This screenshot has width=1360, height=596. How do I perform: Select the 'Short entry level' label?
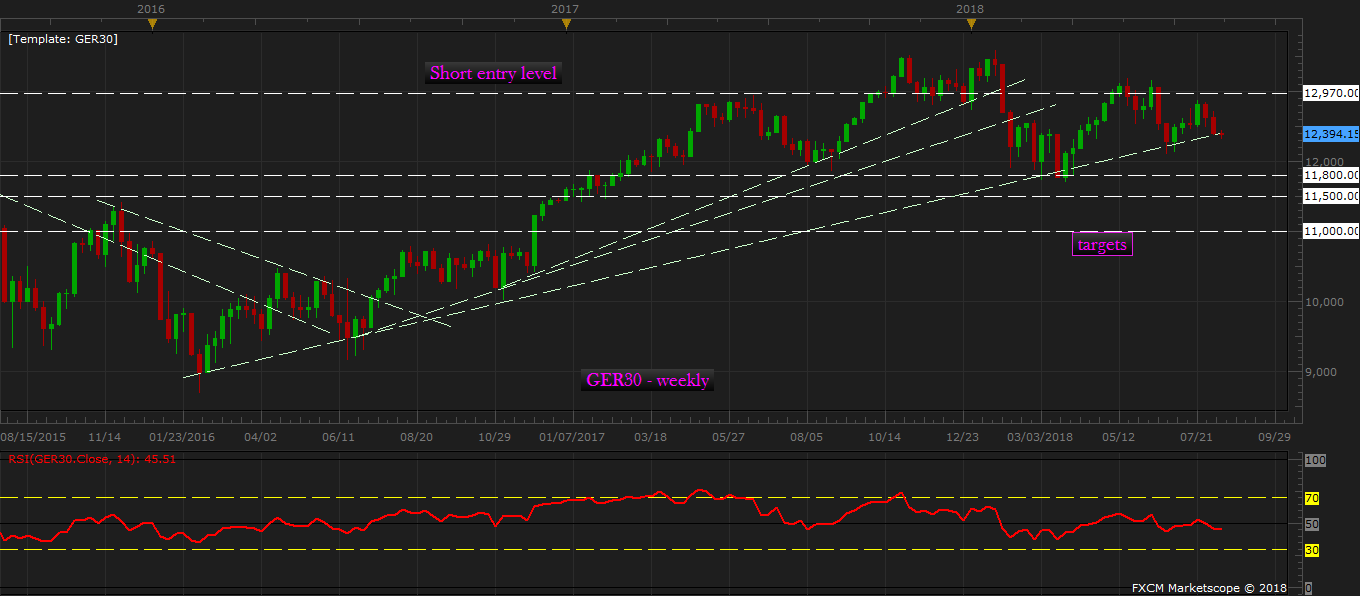[x=494, y=73]
